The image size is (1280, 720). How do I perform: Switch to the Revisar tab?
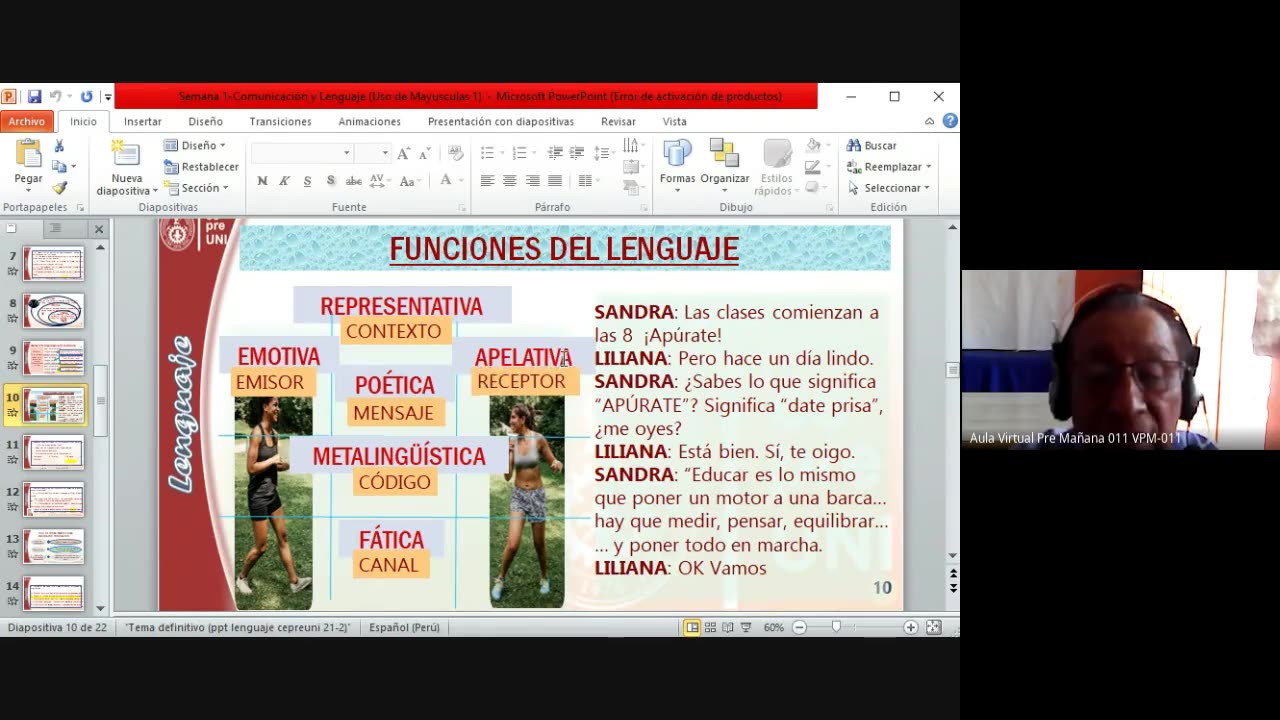tap(618, 121)
